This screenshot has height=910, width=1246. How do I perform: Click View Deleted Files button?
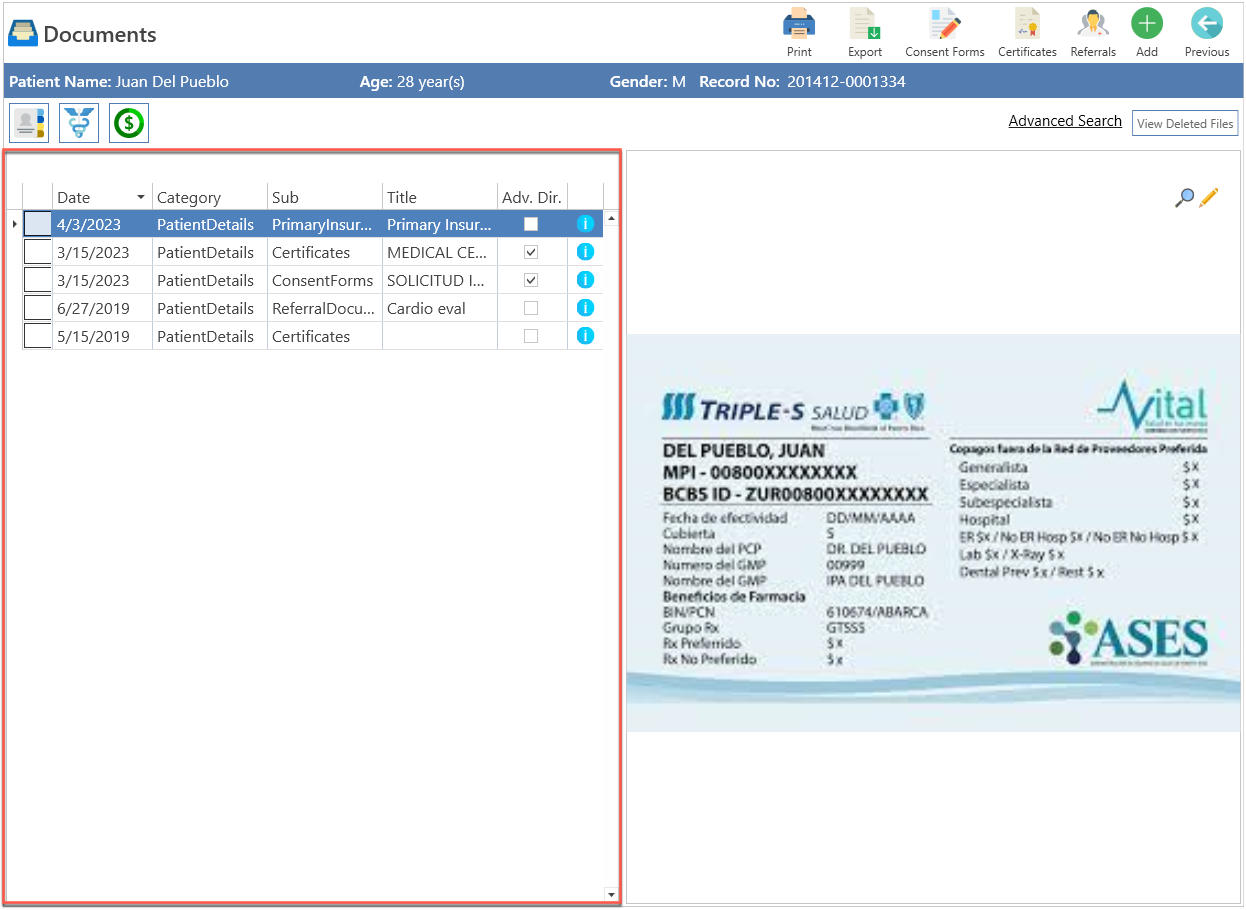click(1185, 123)
